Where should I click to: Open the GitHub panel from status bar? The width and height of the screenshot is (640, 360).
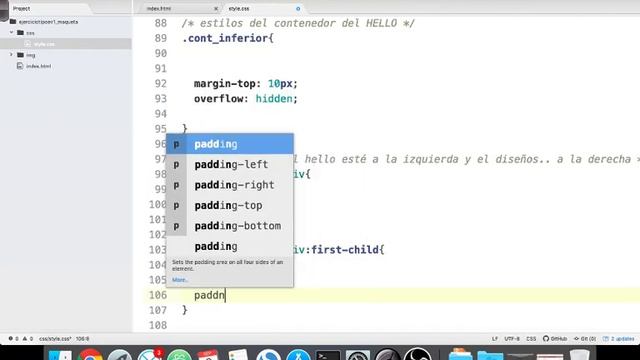tap(555, 339)
